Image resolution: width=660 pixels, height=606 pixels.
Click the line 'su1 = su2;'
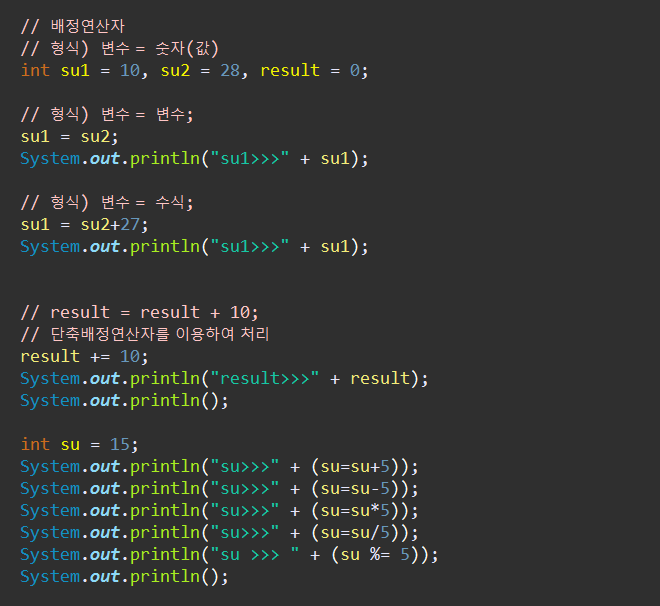click(x=70, y=137)
